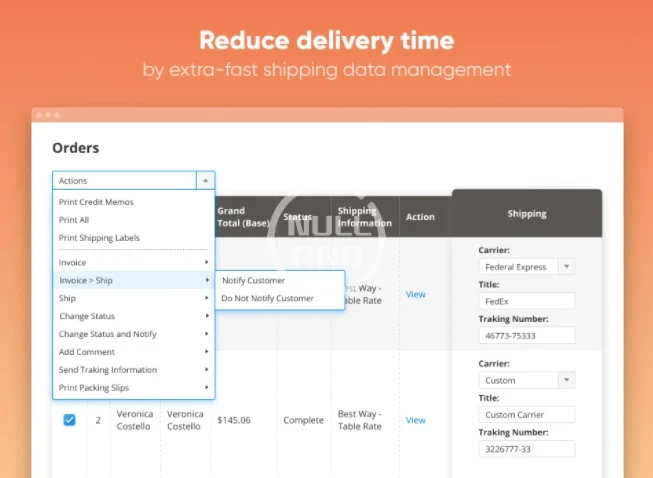Expand Print Packing Slips submenu arrow
The height and width of the screenshot is (478, 653).
(207, 388)
